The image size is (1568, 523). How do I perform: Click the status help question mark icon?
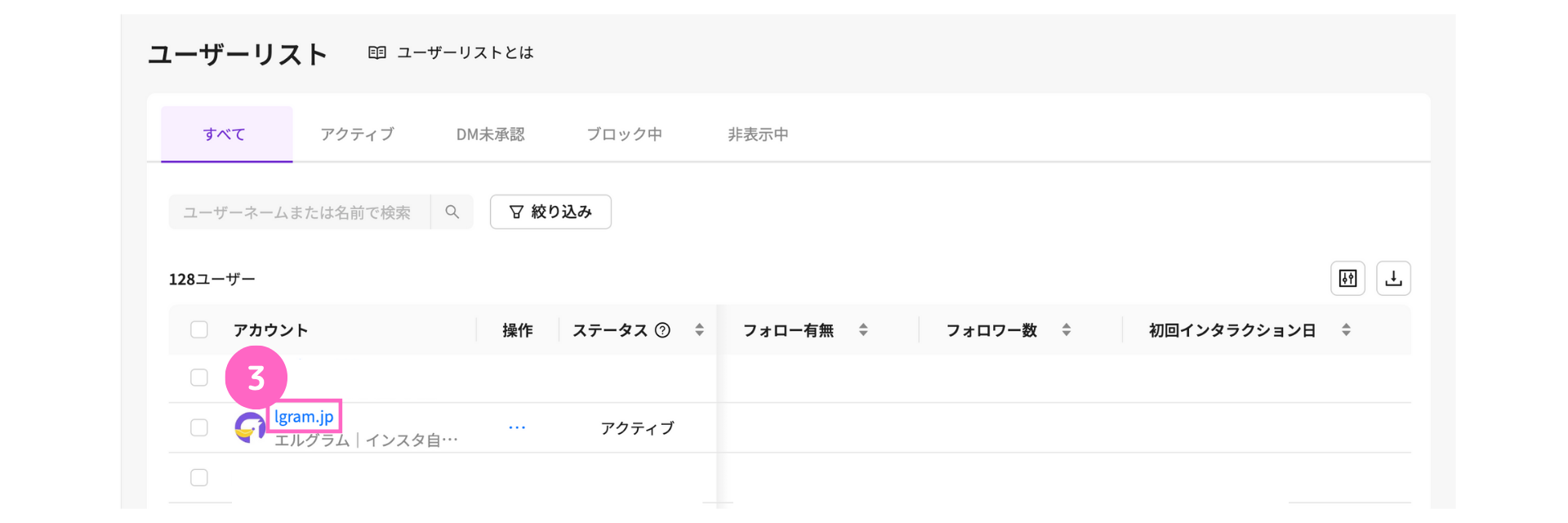[x=662, y=330]
